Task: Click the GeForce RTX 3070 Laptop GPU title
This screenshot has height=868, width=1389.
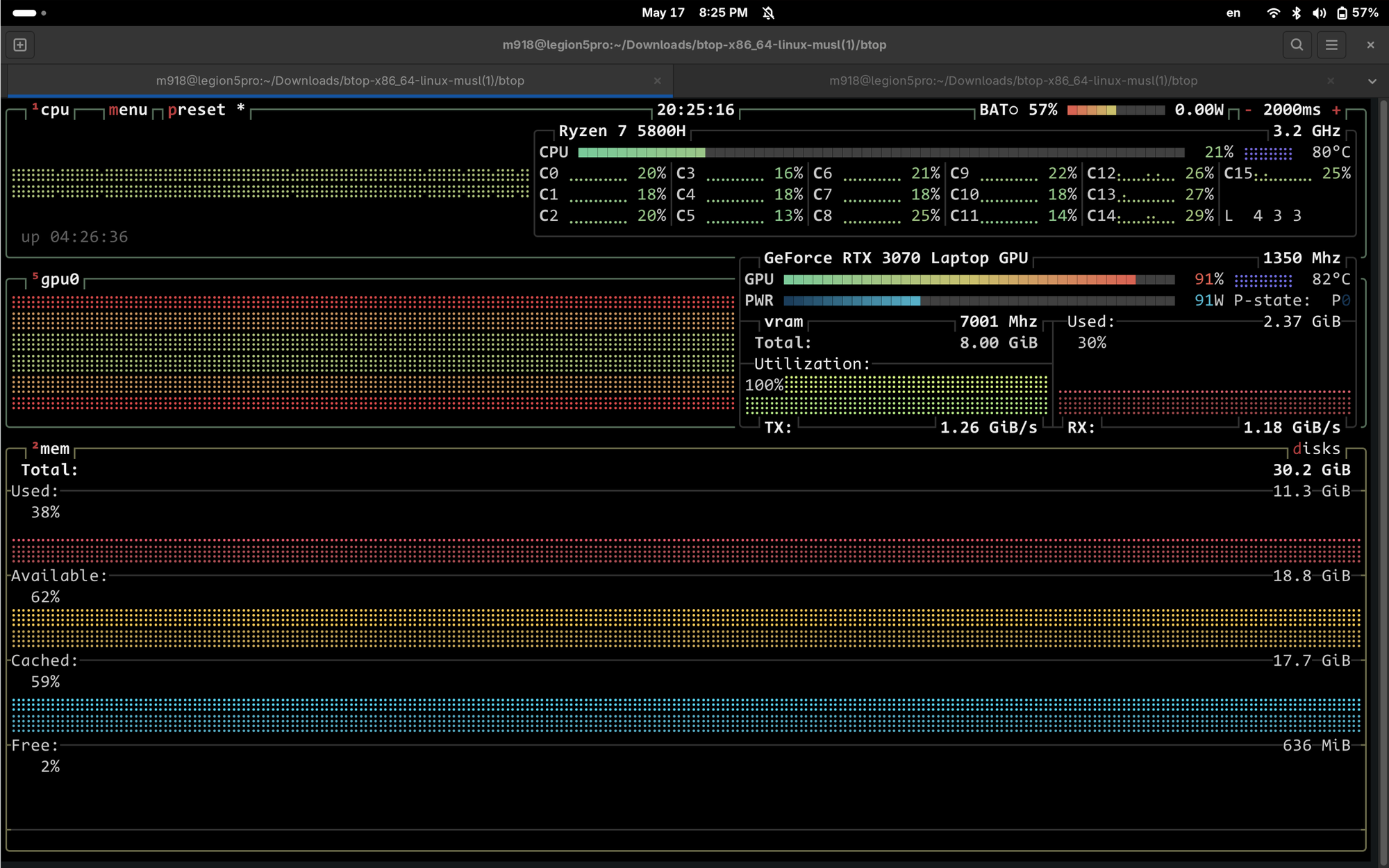Action: click(896, 258)
